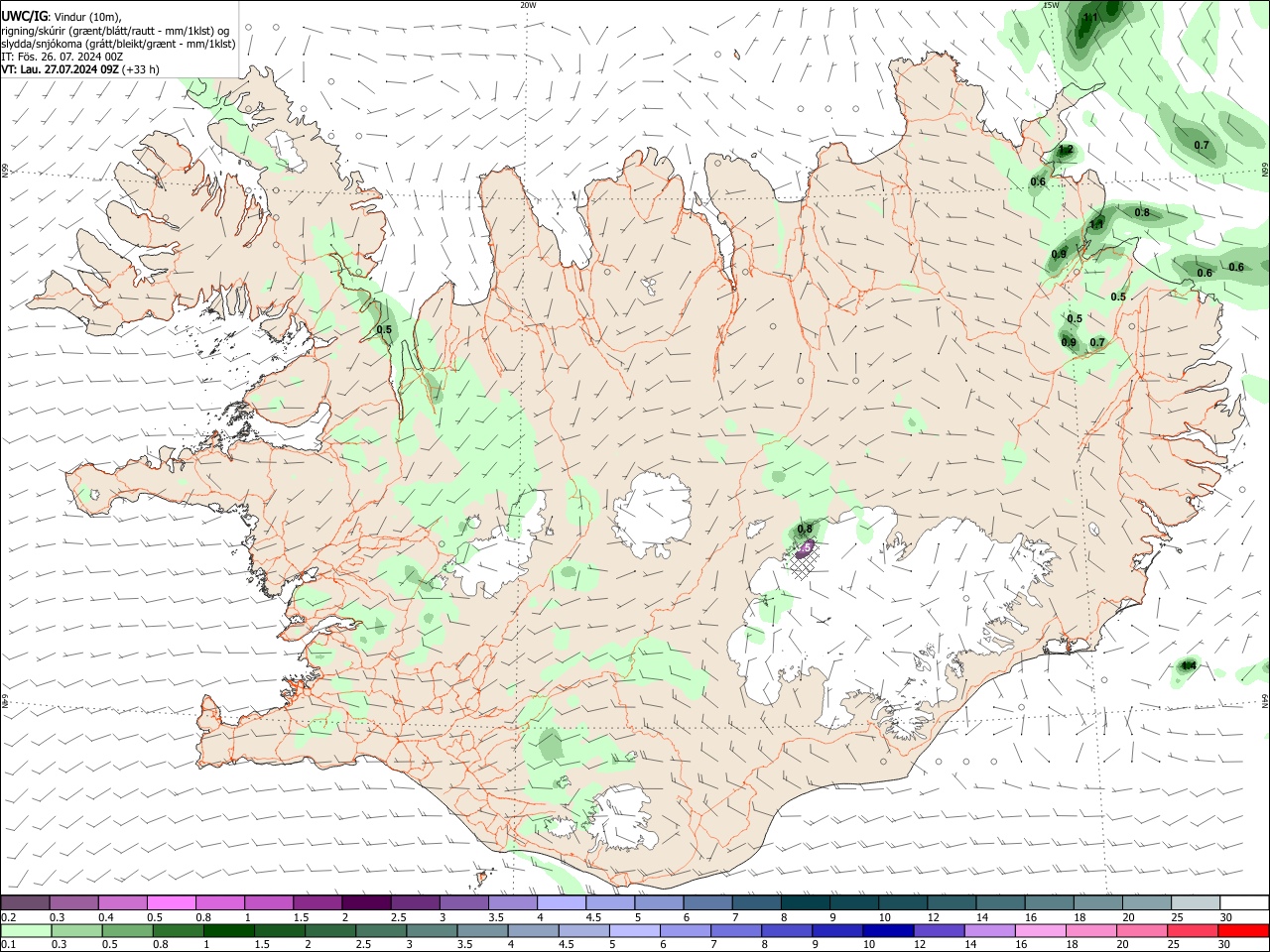
Task: Pick the upper-row darkest purple swatch at 2
Action: (x=366, y=903)
